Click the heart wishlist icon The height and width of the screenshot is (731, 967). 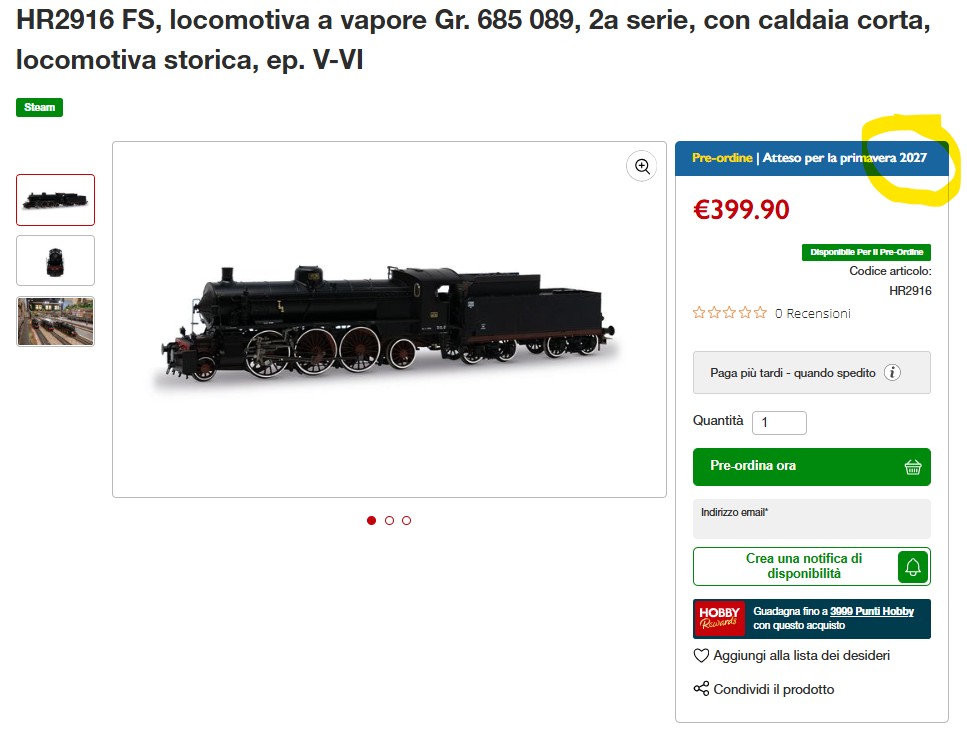tap(701, 655)
